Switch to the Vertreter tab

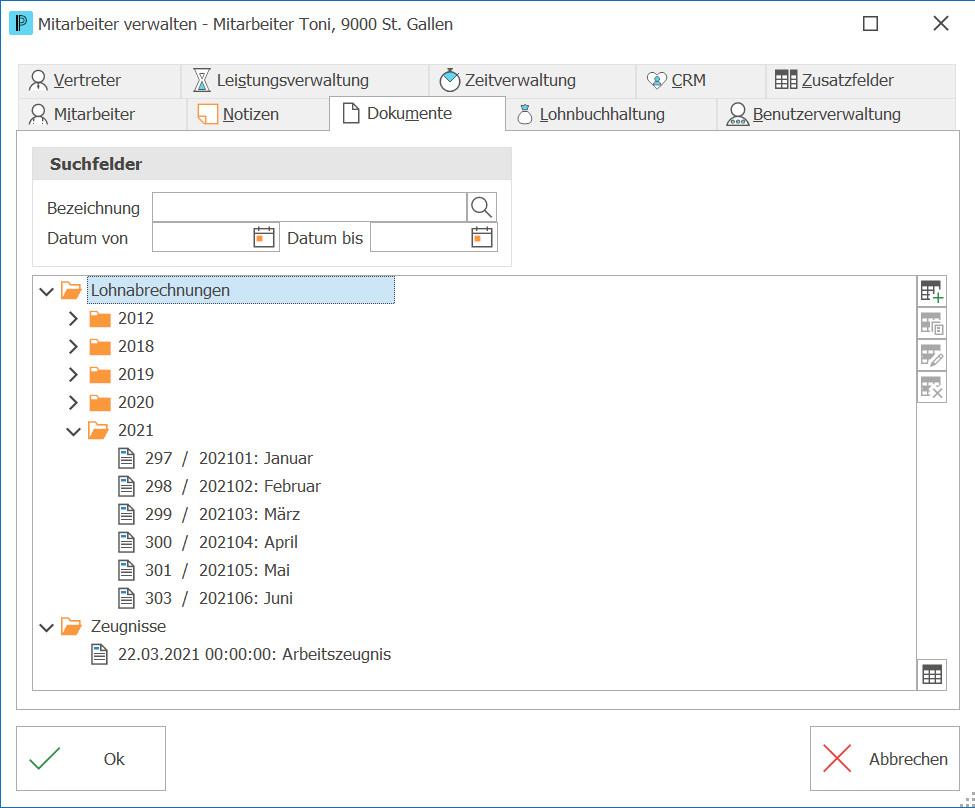[99, 81]
